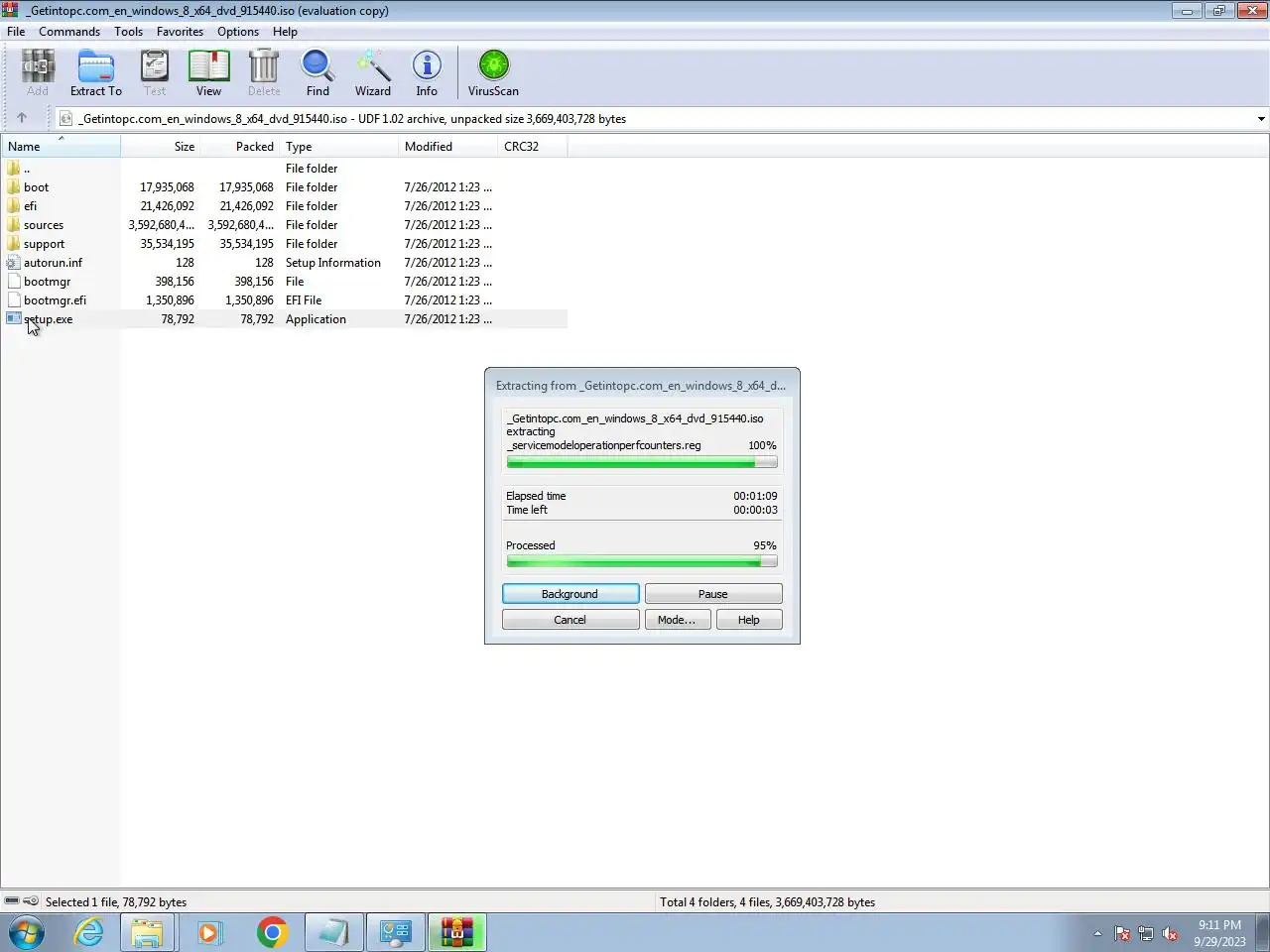This screenshot has height=952, width=1270.
Task: Sort by the Name column header
Action: (61, 146)
